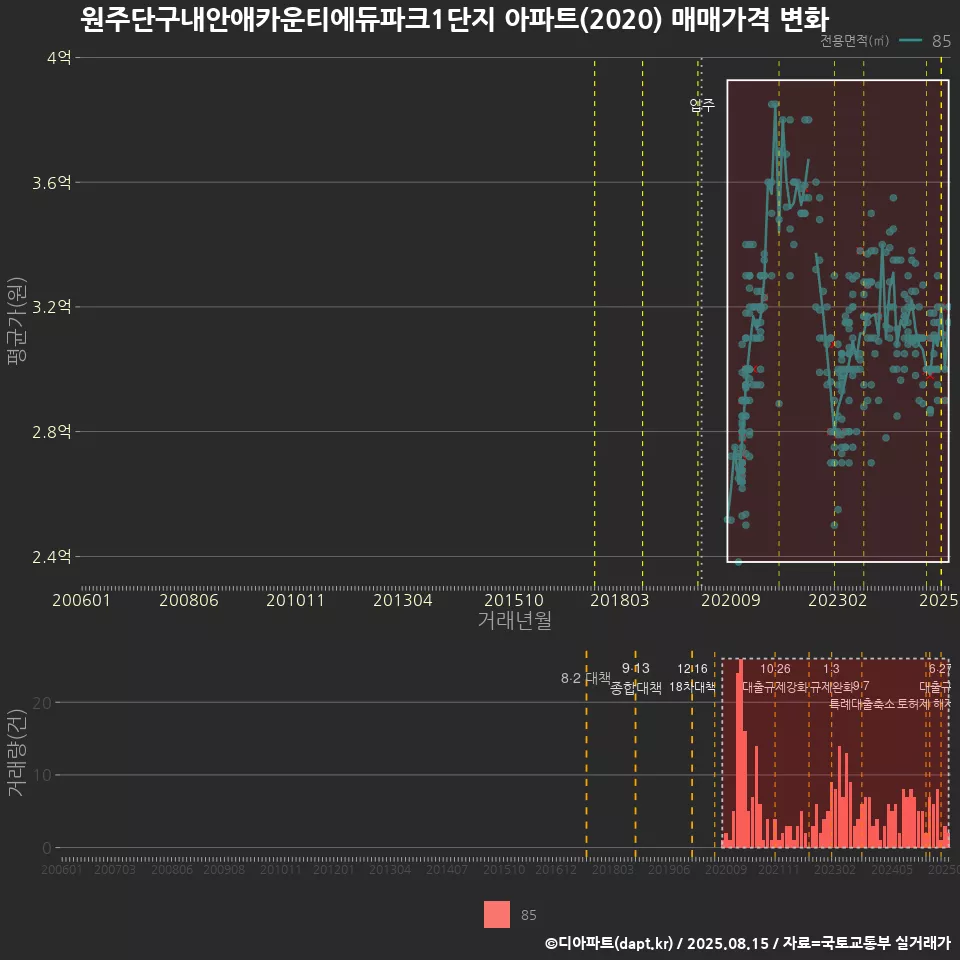
Task: Click the 201612 tick label on the volume chart
Action: (x=556, y=869)
